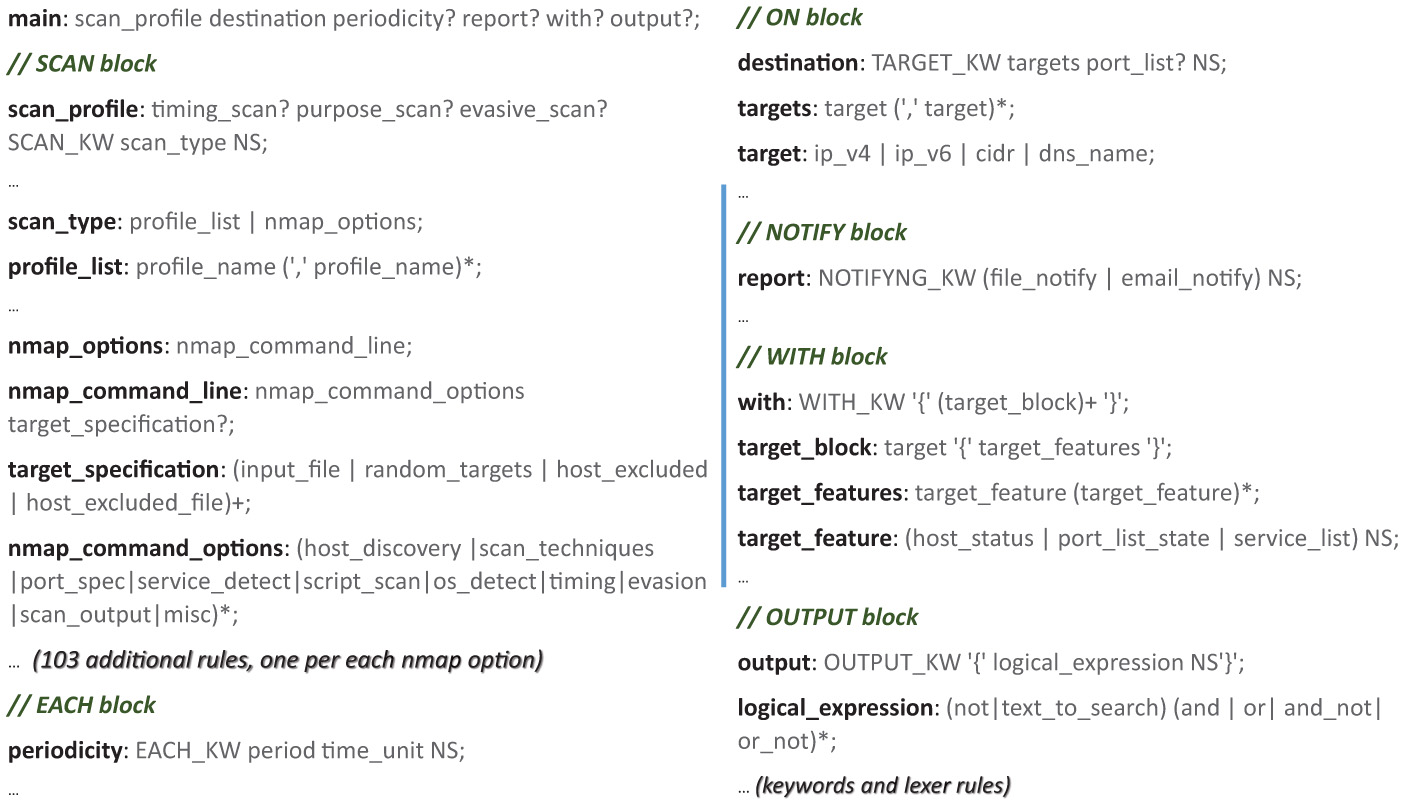Viewport: 1404px width, 806px height.
Task: Click the nmap_options rule name
Action: (x=85, y=346)
